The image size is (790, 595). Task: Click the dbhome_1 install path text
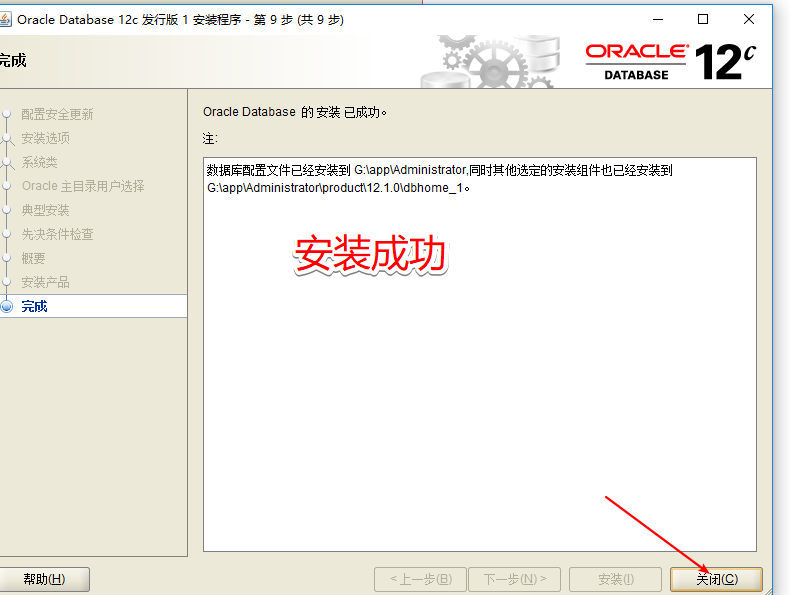(x=338, y=188)
